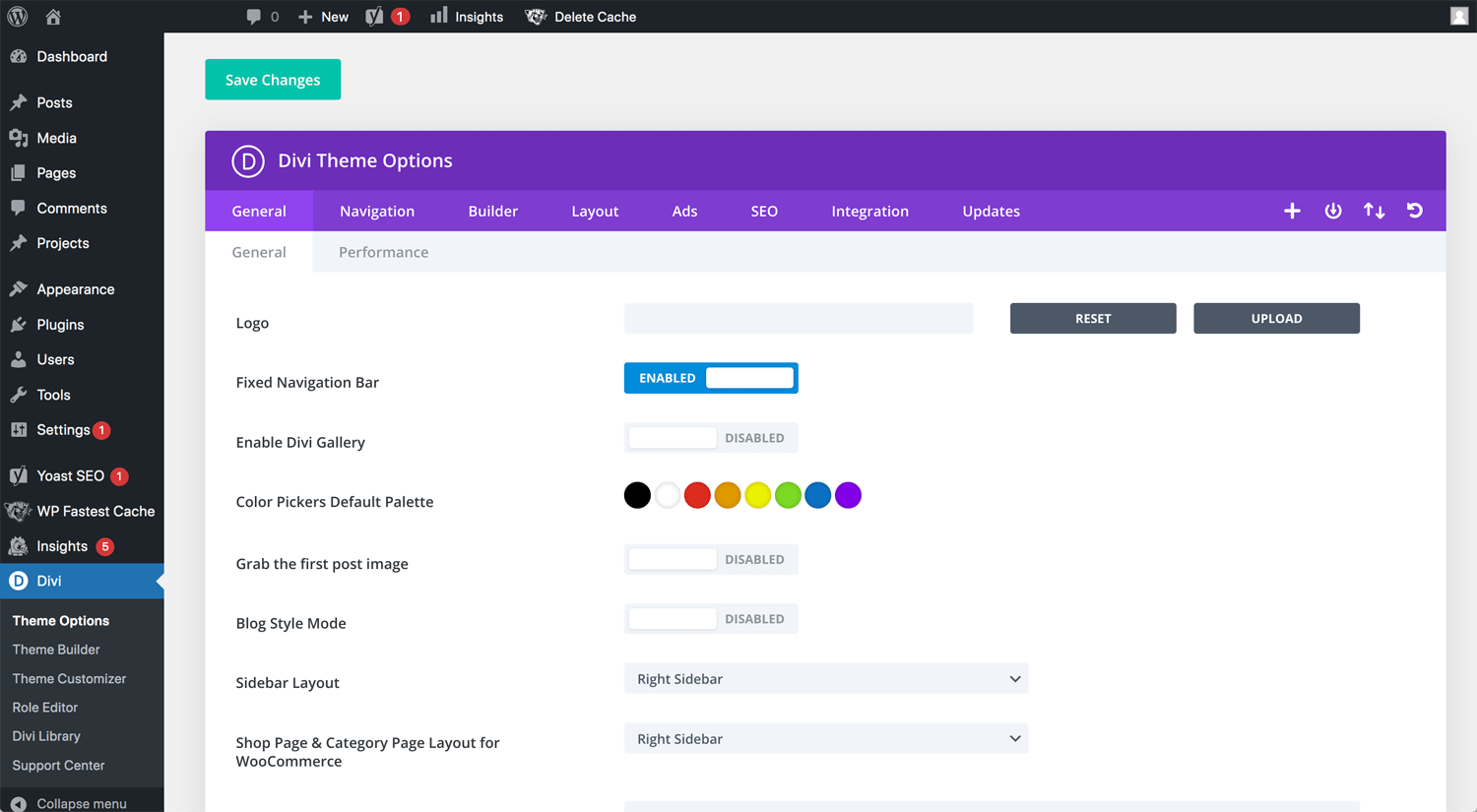Viewport: 1477px width, 812px height.
Task: Click the Save Changes button
Action: pos(273,80)
